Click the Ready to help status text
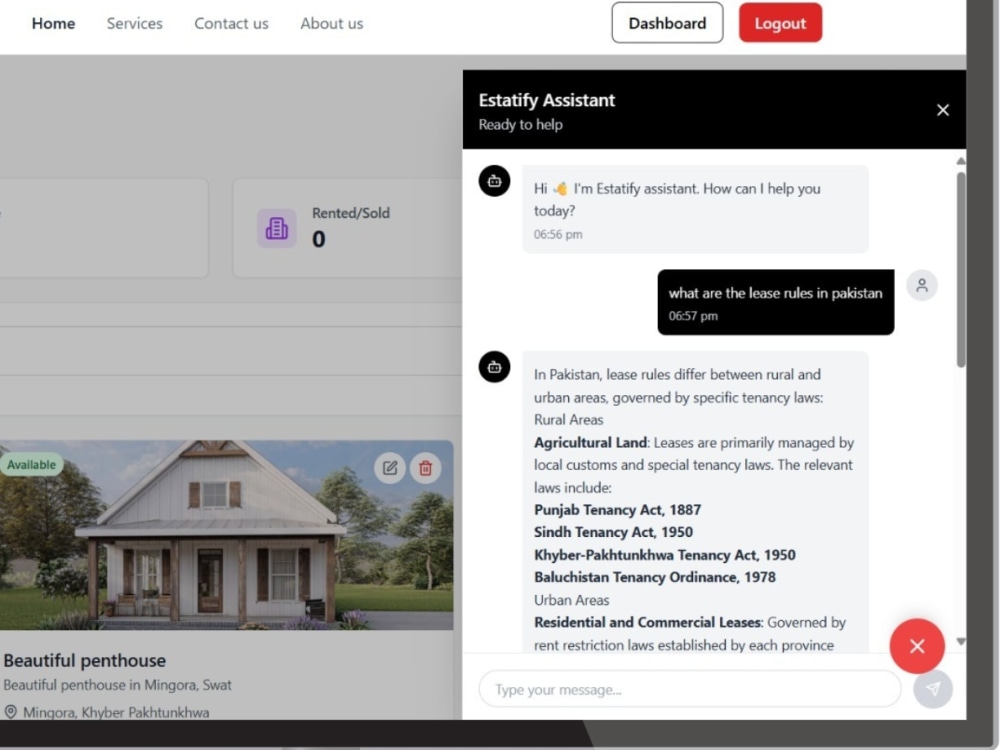 click(x=520, y=124)
